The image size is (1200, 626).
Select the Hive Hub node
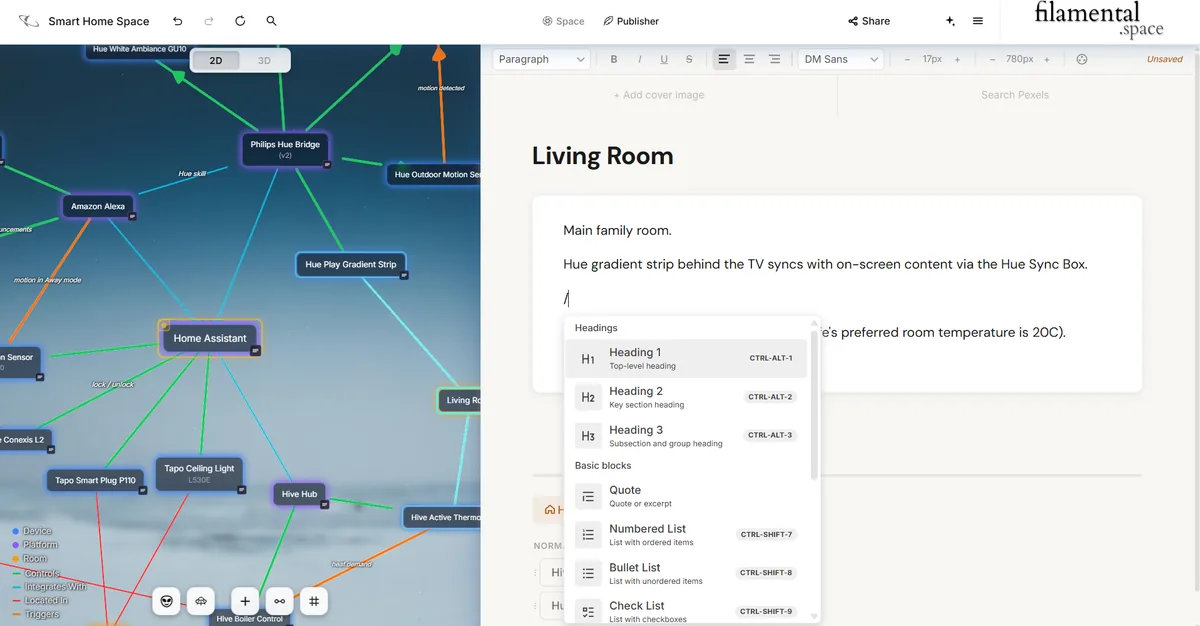pyautogui.click(x=299, y=494)
